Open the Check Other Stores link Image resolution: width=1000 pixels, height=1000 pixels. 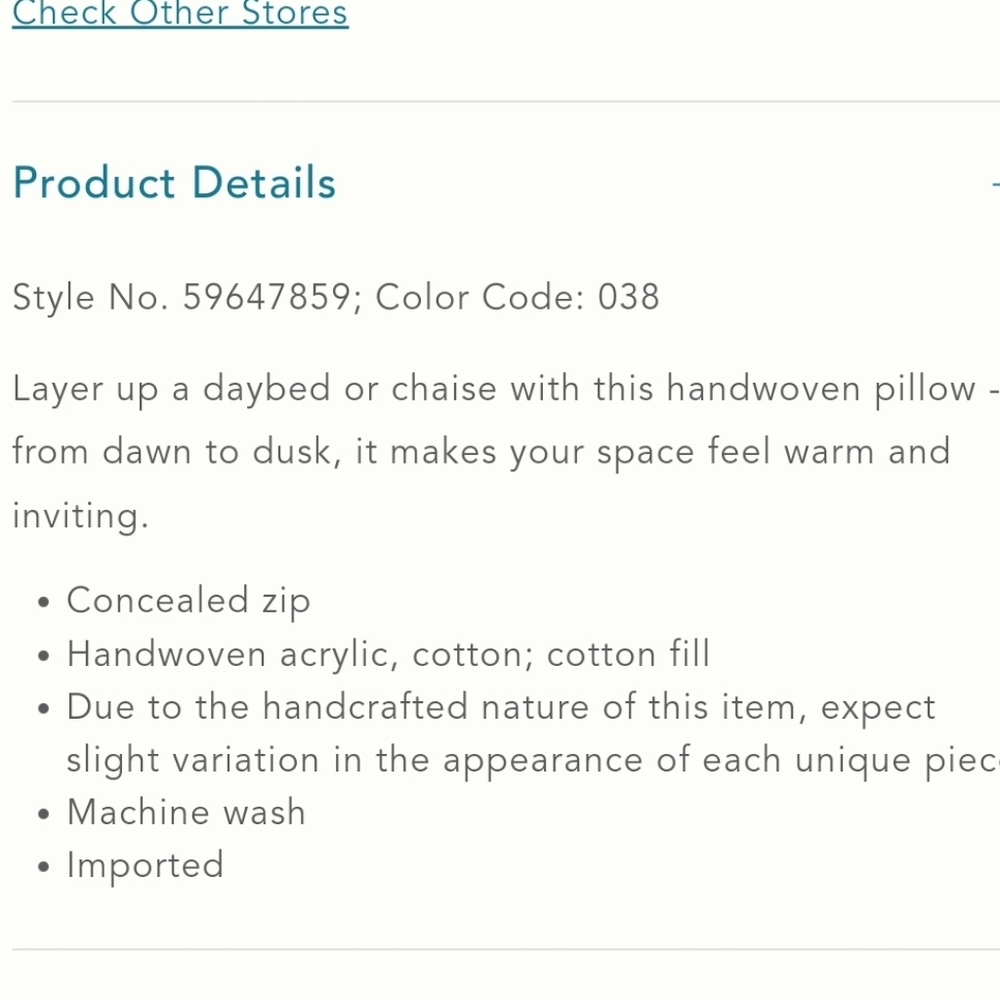(180, 14)
